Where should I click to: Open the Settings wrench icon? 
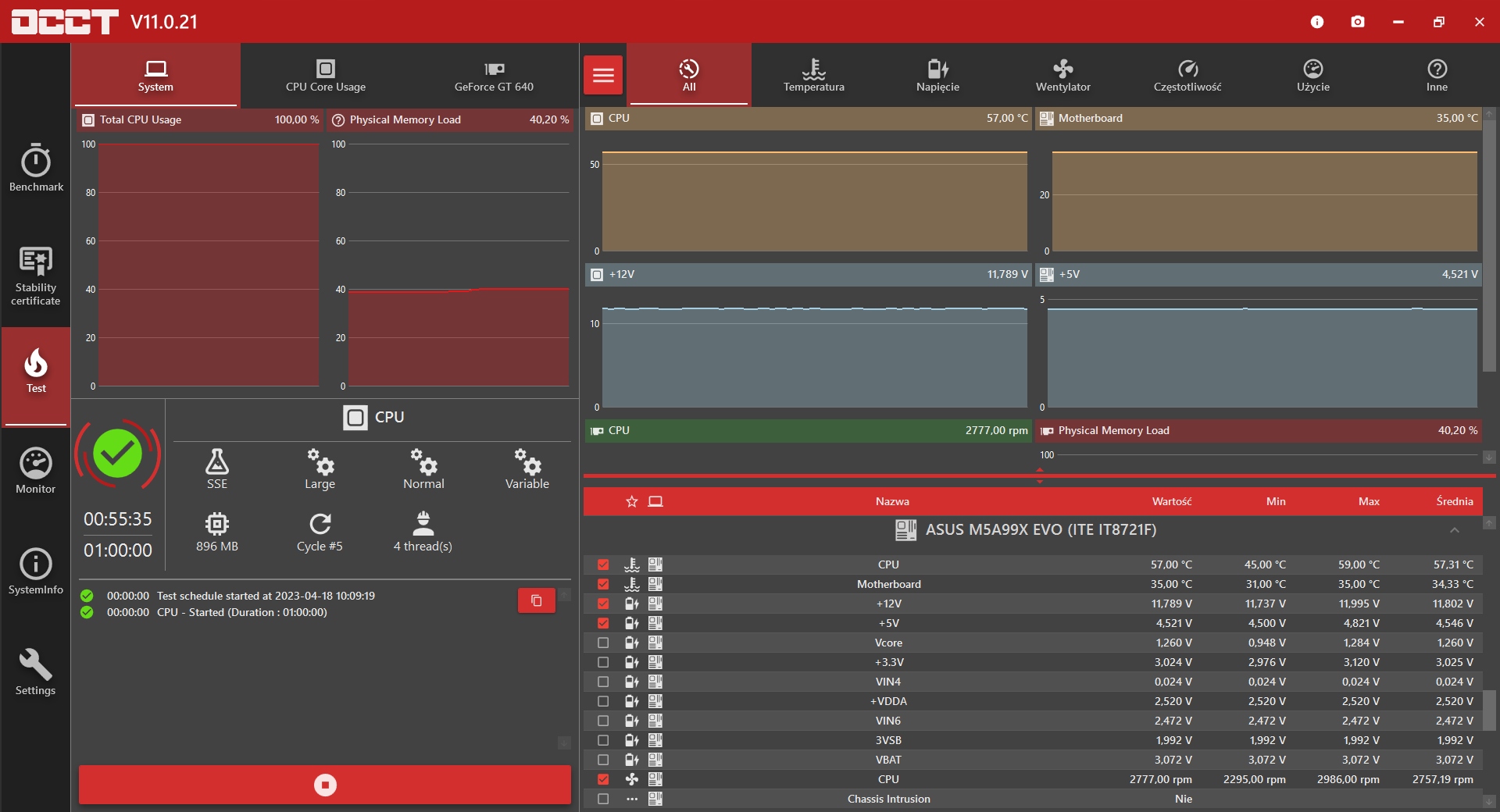point(36,671)
